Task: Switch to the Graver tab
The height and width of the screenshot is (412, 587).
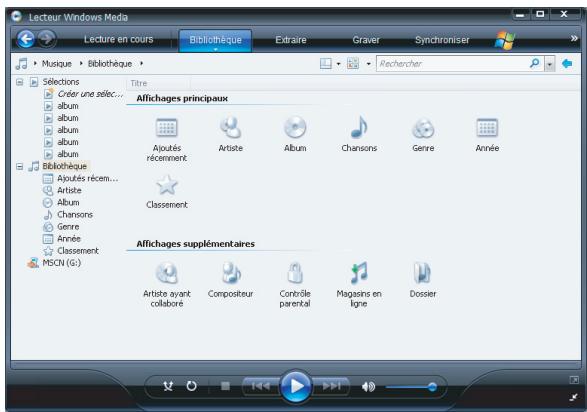Action: (x=366, y=40)
